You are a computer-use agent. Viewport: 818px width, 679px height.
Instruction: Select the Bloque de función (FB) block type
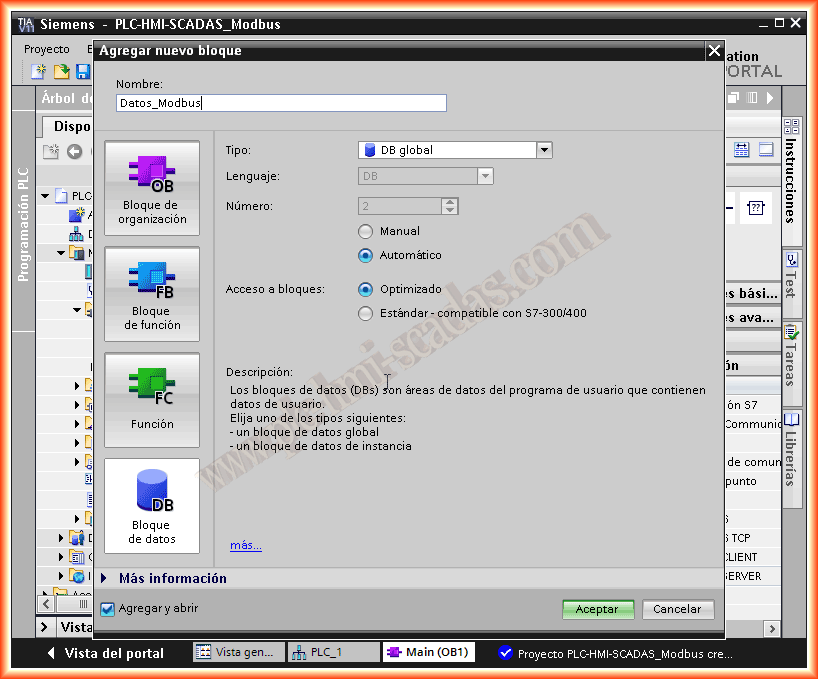pyautogui.click(x=152, y=293)
